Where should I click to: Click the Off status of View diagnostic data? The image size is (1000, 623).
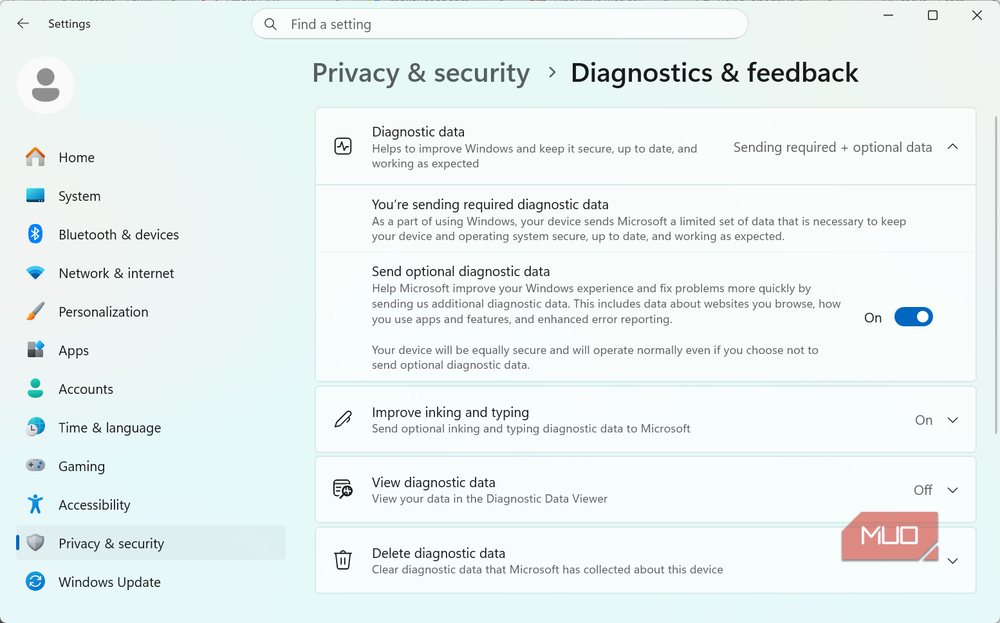(x=923, y=490)
